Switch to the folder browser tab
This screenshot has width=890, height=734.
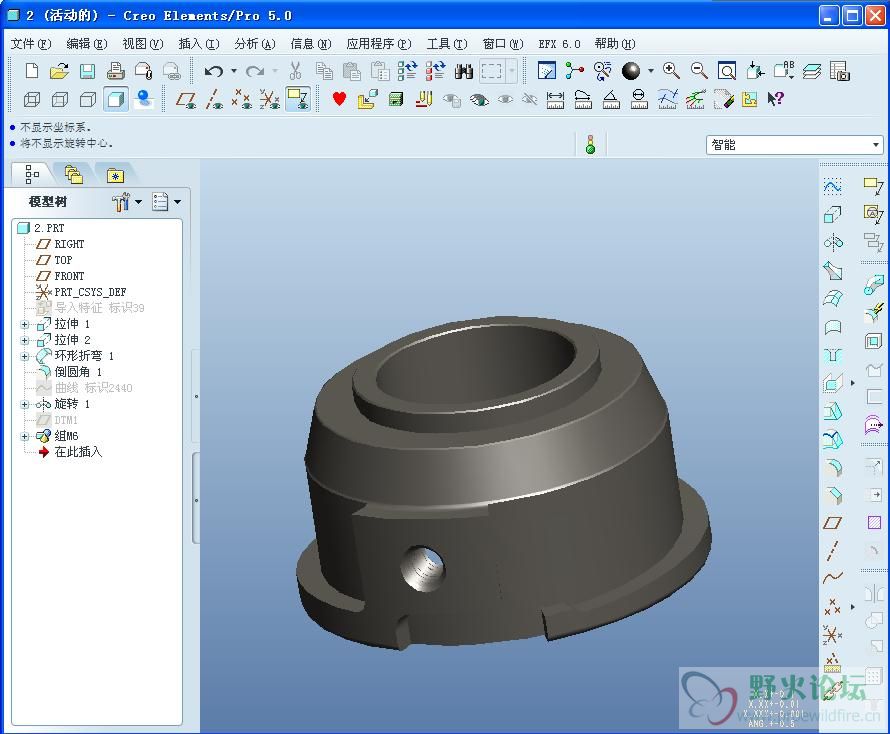tap(74, 175)
